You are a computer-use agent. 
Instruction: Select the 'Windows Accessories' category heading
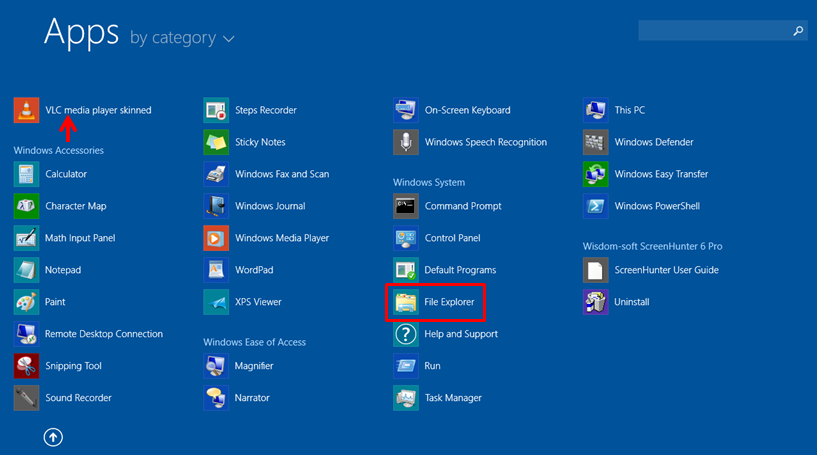click(58, 151)
